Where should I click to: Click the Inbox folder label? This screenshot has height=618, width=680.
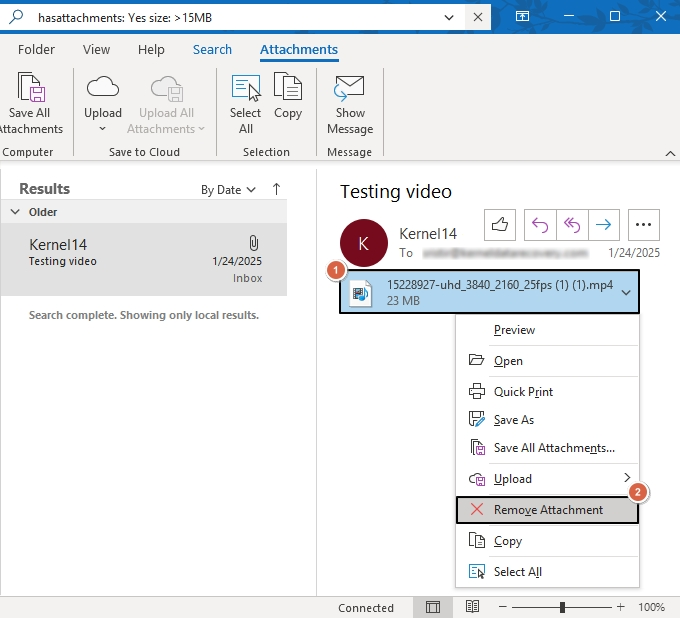pos(247,278)
